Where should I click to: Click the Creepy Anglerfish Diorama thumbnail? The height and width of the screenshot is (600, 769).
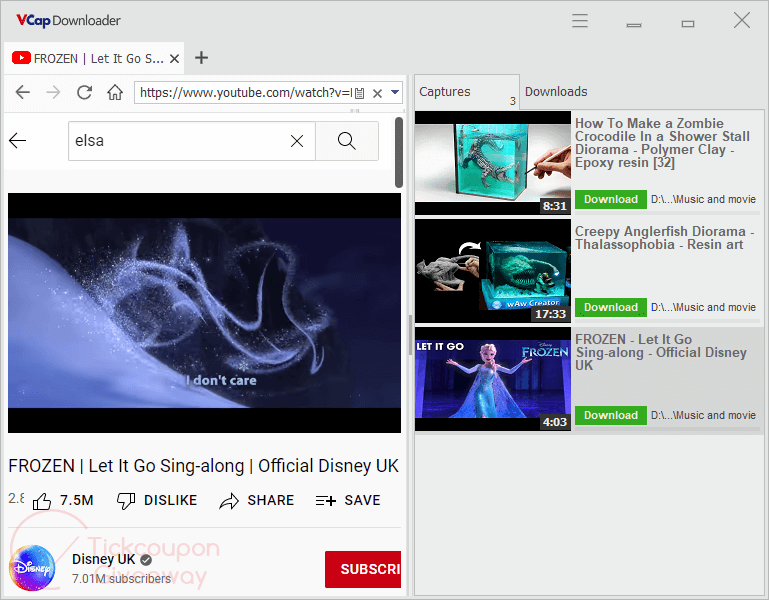pyautogui.click(x=493, y=271)
